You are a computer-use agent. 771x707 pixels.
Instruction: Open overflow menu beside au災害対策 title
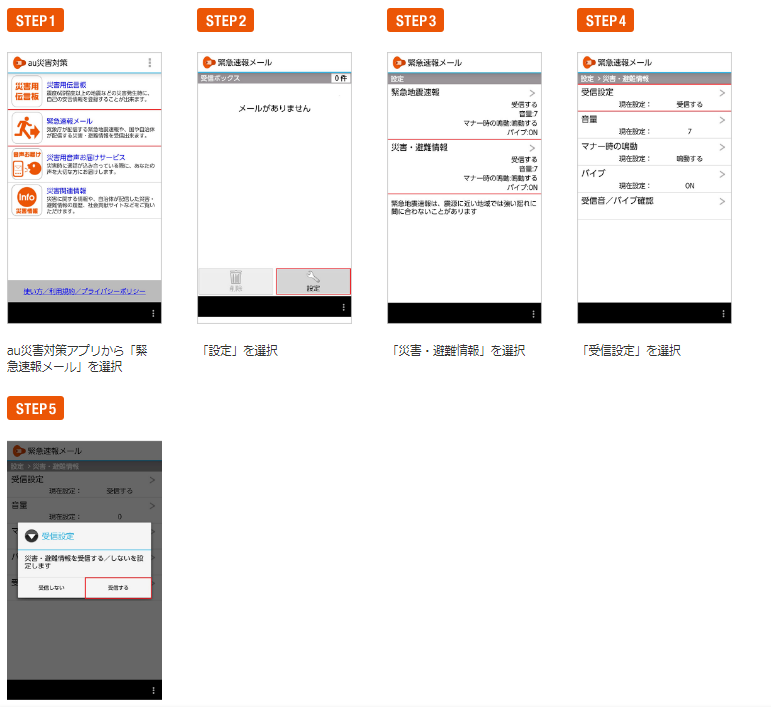coord(149,62)
